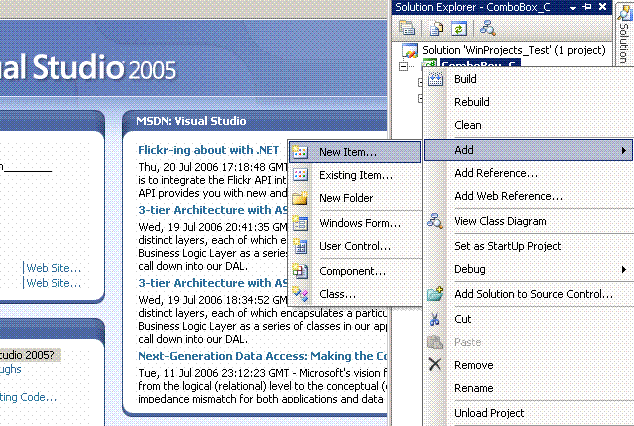Click the Solution Explorer side tab
The image size is (634, 426).
pyautogui.click(x=625, y=34)
